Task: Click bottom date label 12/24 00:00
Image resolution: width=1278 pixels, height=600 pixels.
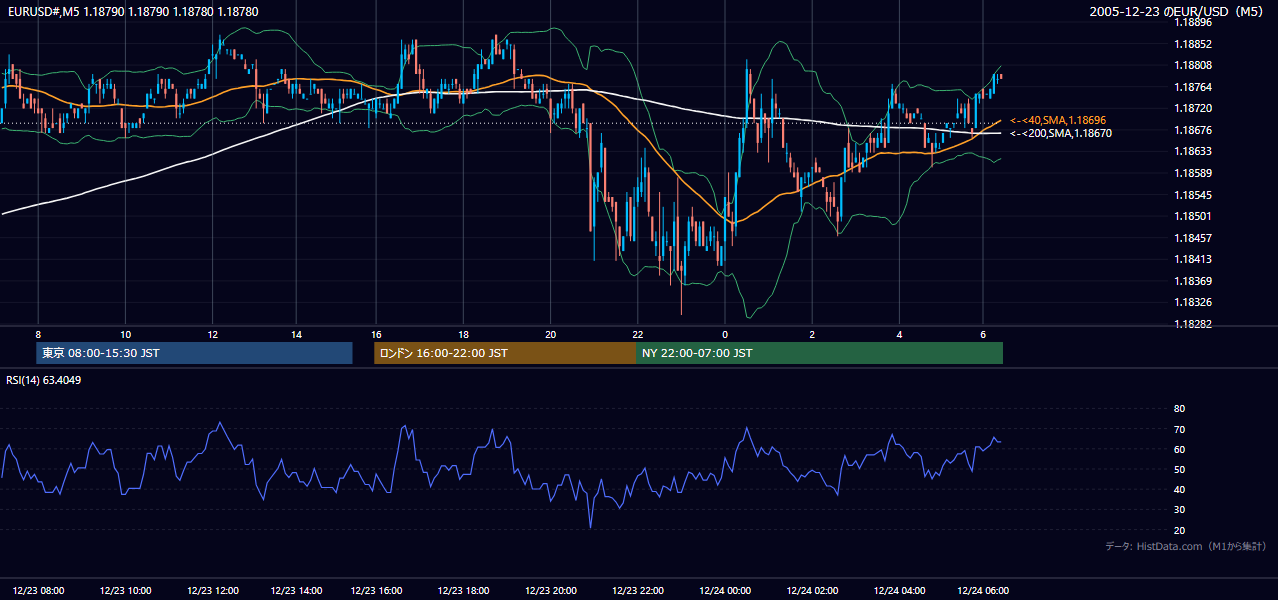Action: tap(725, 591)
